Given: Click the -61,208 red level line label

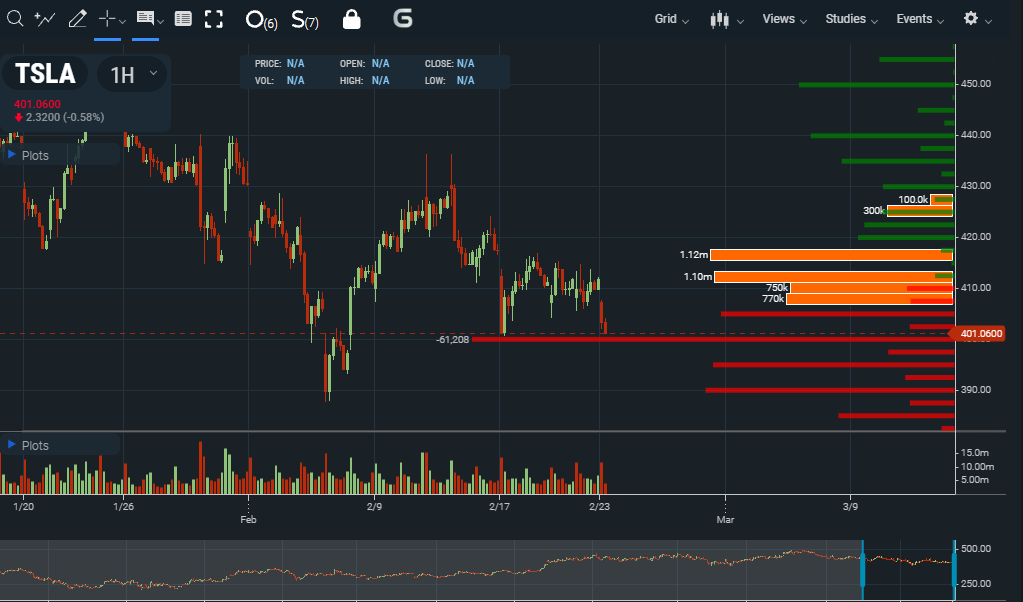Looking at the screenshot, I should [452, 340].
